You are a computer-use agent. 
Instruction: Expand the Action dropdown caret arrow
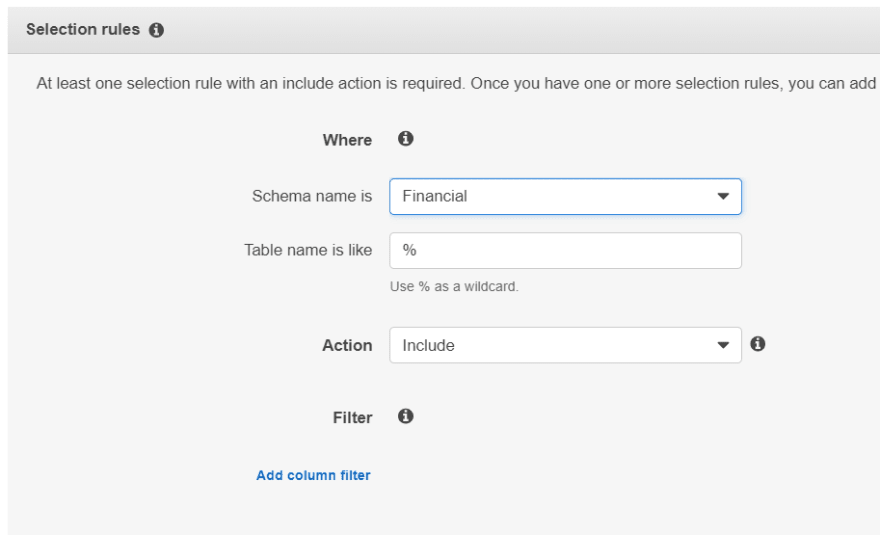coord(723,345)
